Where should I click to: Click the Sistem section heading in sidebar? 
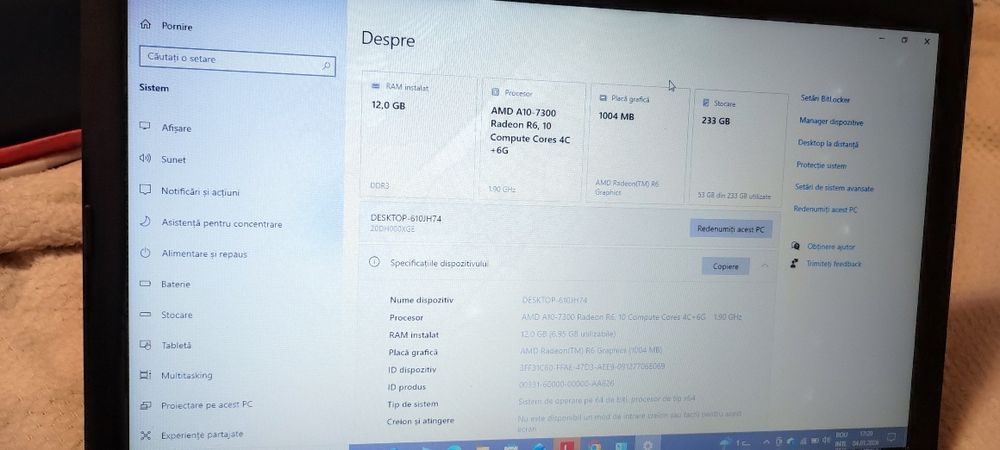(154, 88)
